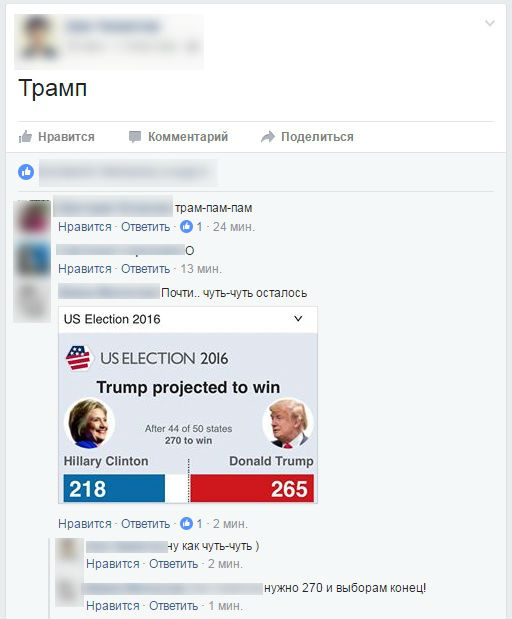Viewport: 512px width, 619px height.
Task: Click the blue like reaction icon under the post
Action: [26, 172]
